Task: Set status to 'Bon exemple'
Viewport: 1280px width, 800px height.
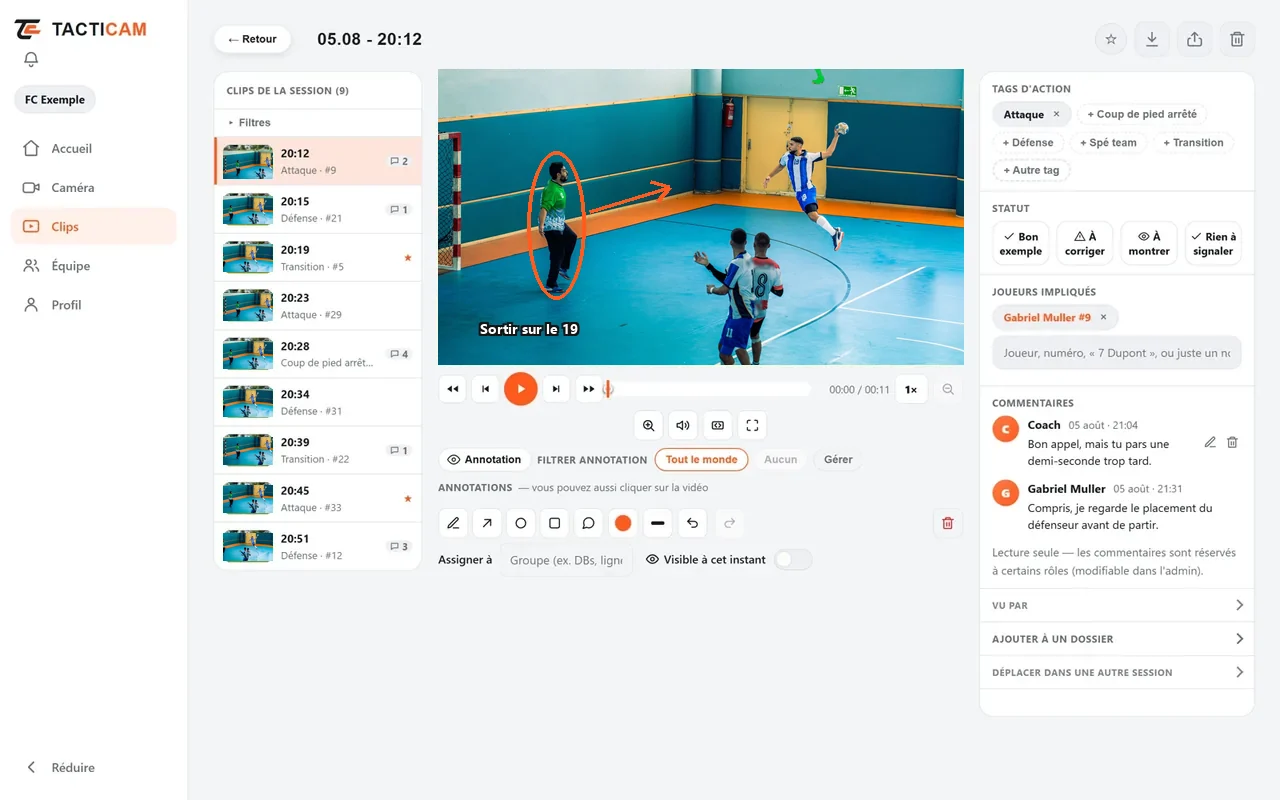Action: click(1021, 244)
